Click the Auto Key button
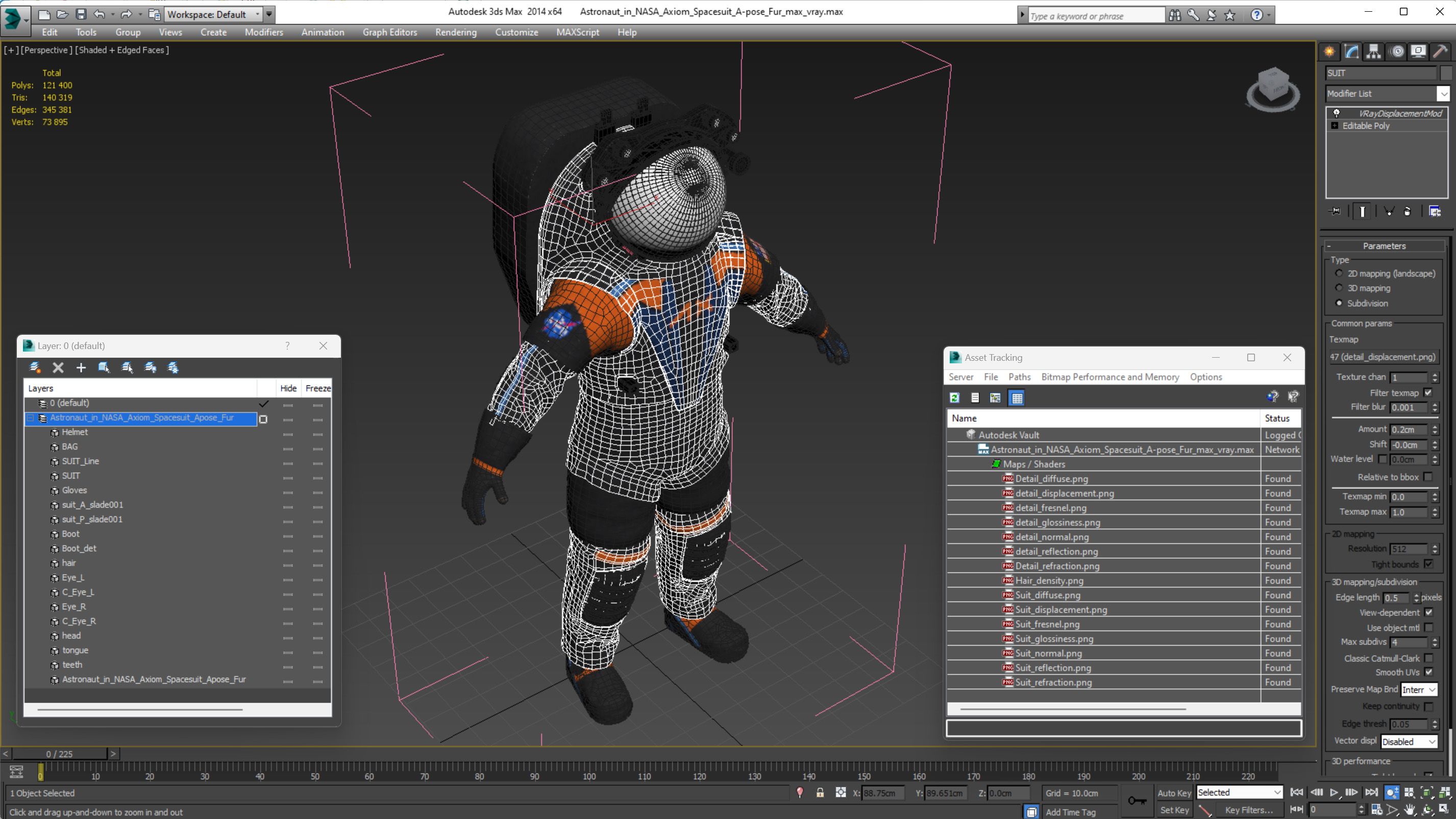 coord(1174,793)
